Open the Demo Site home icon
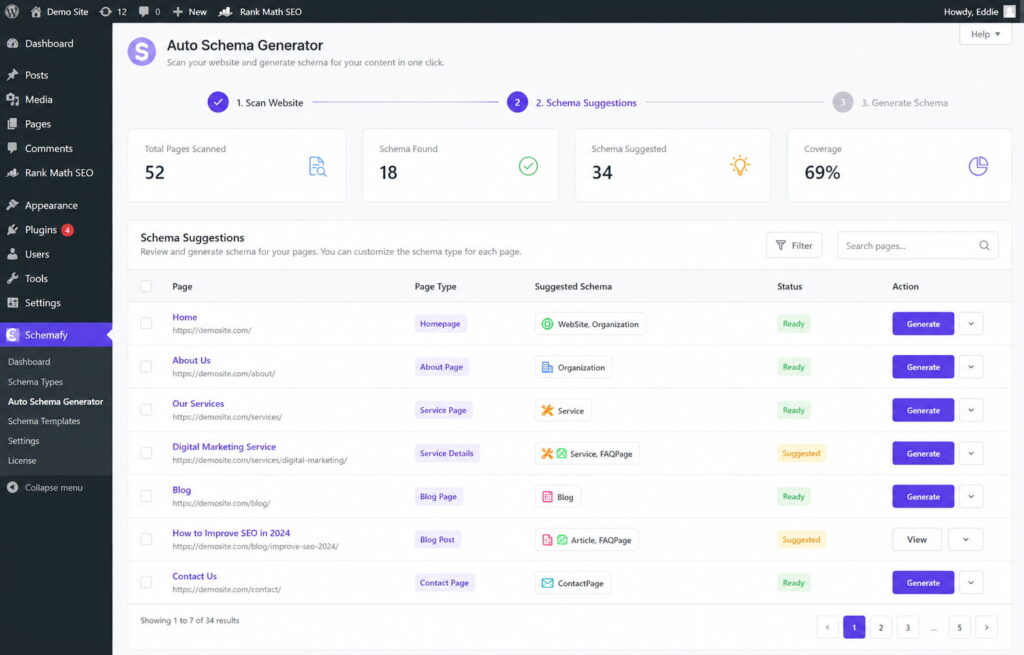The width and height of the screenshot is (1024, 655). coord(35,12)
